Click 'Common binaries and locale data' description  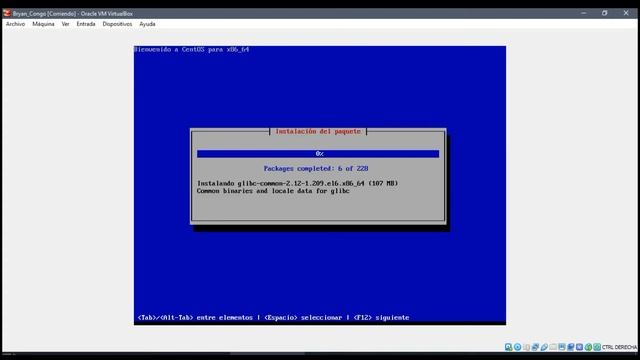pyautogui.click(x=273, y=191)
